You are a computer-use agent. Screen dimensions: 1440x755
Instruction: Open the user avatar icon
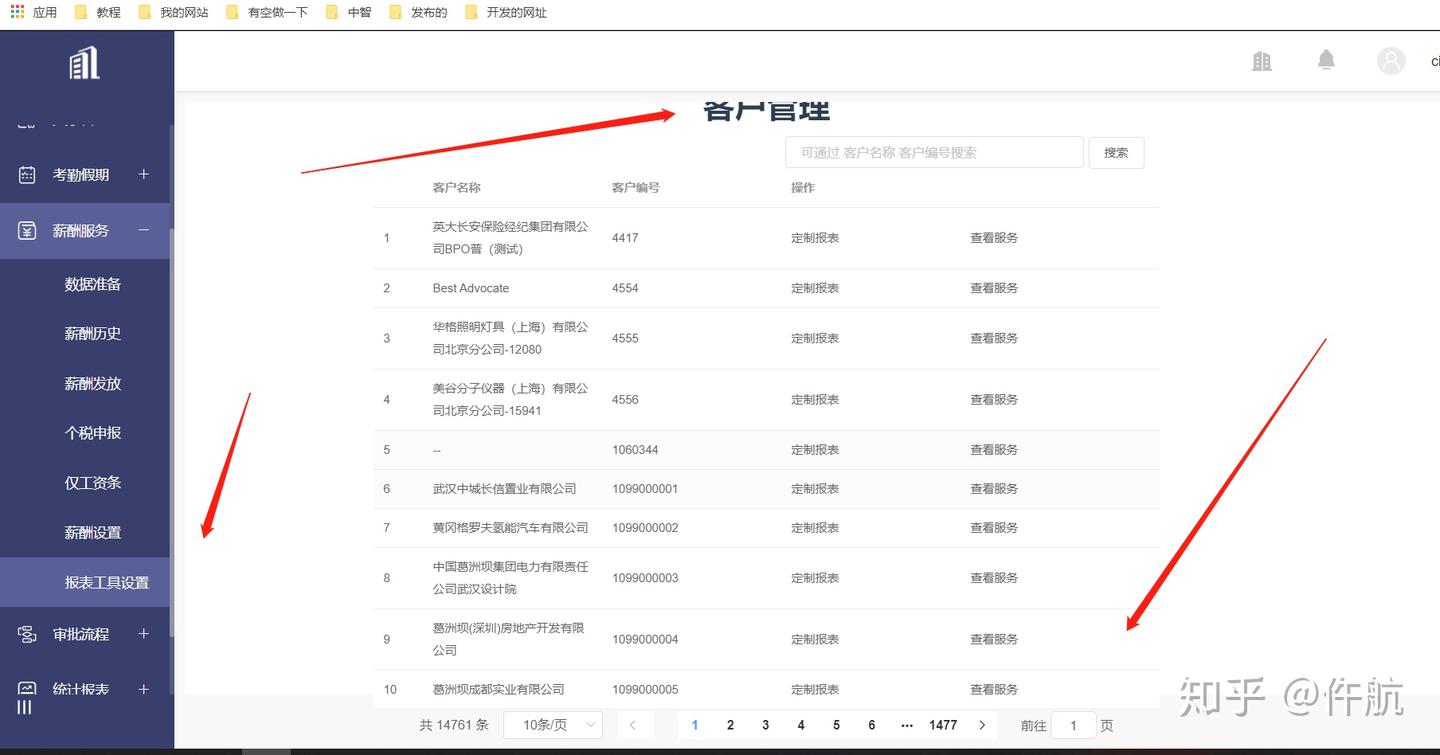pos(1391,61)
